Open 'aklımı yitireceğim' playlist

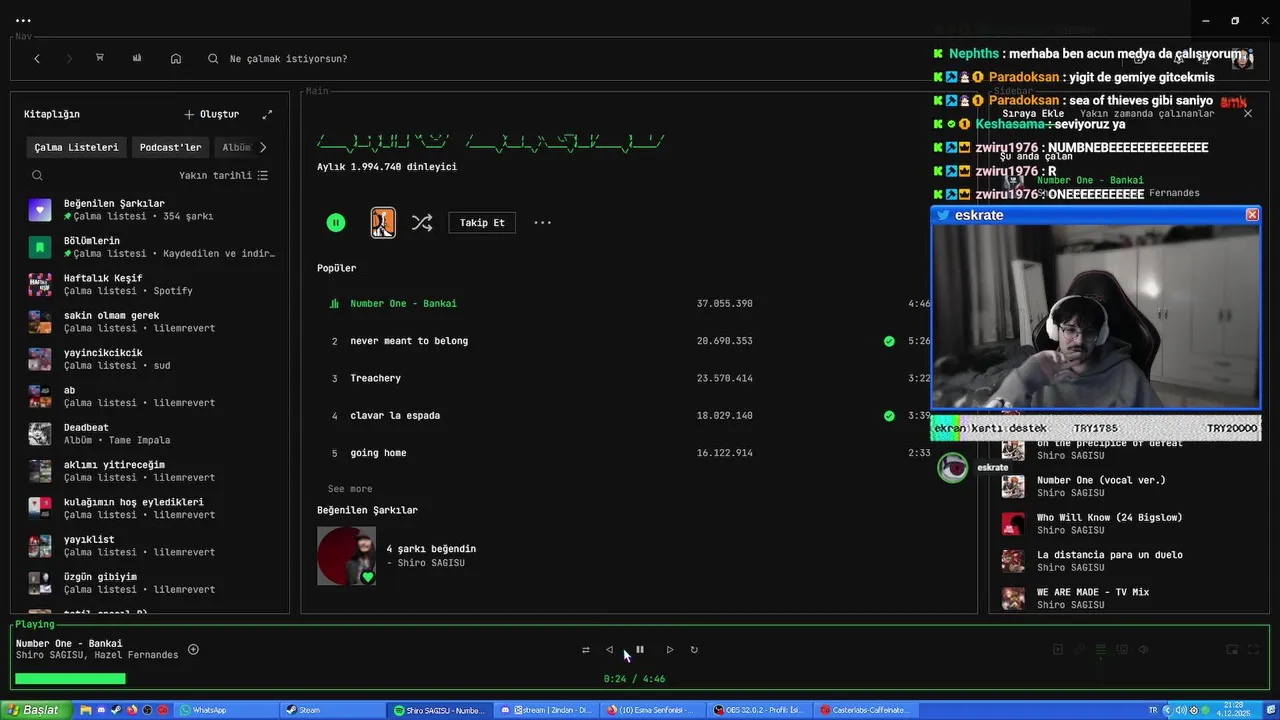click(150, 471)
